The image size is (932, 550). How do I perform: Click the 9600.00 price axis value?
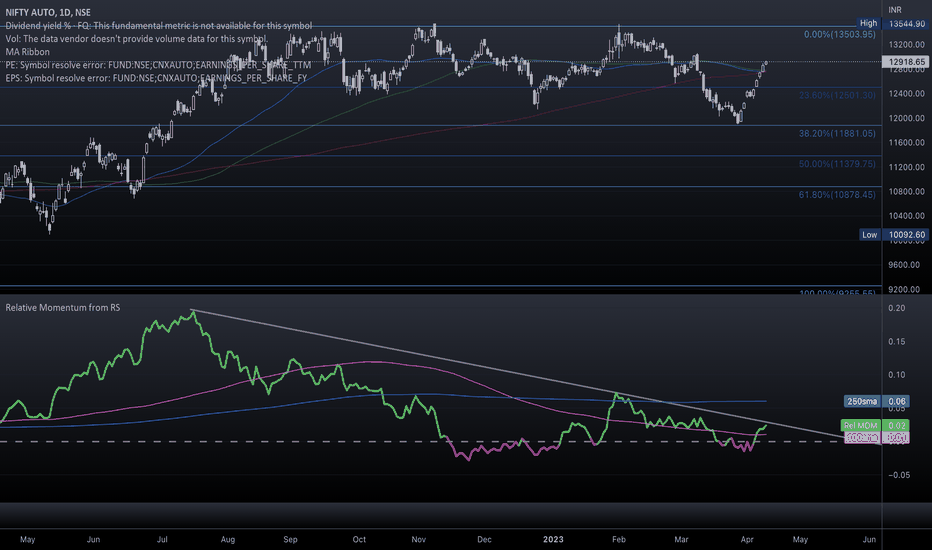[906, 265]
